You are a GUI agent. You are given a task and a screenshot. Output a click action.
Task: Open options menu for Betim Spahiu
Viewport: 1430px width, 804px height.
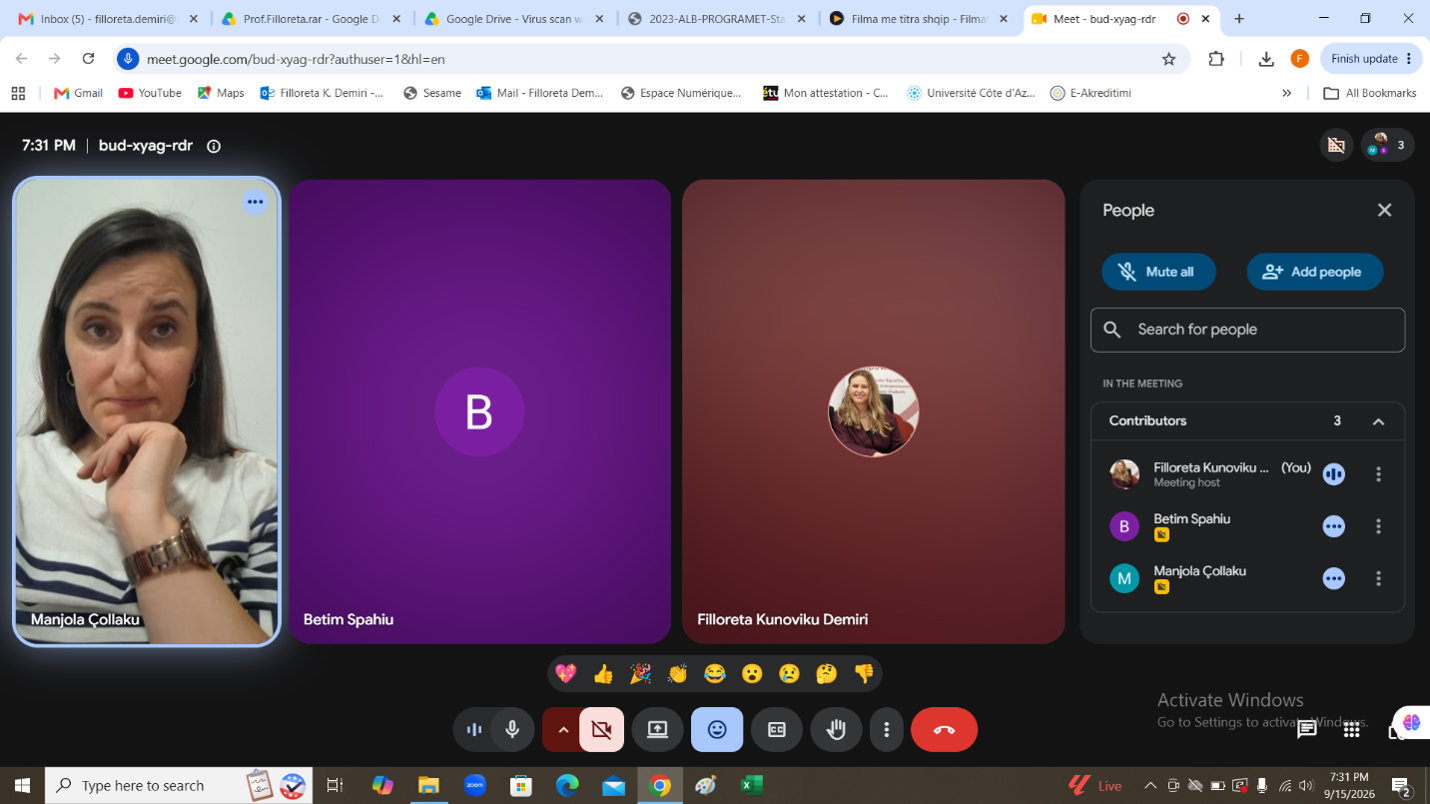[1378, 526]
